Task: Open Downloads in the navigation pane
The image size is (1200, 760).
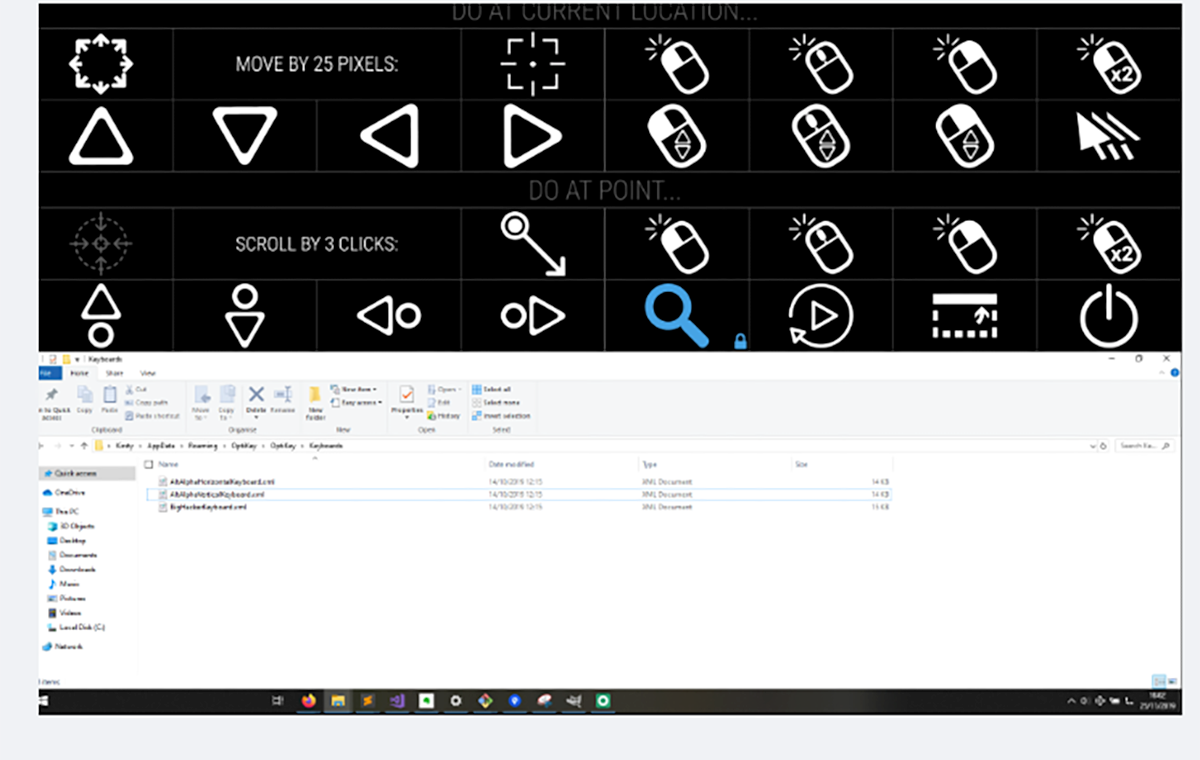Action: [77, 569]
